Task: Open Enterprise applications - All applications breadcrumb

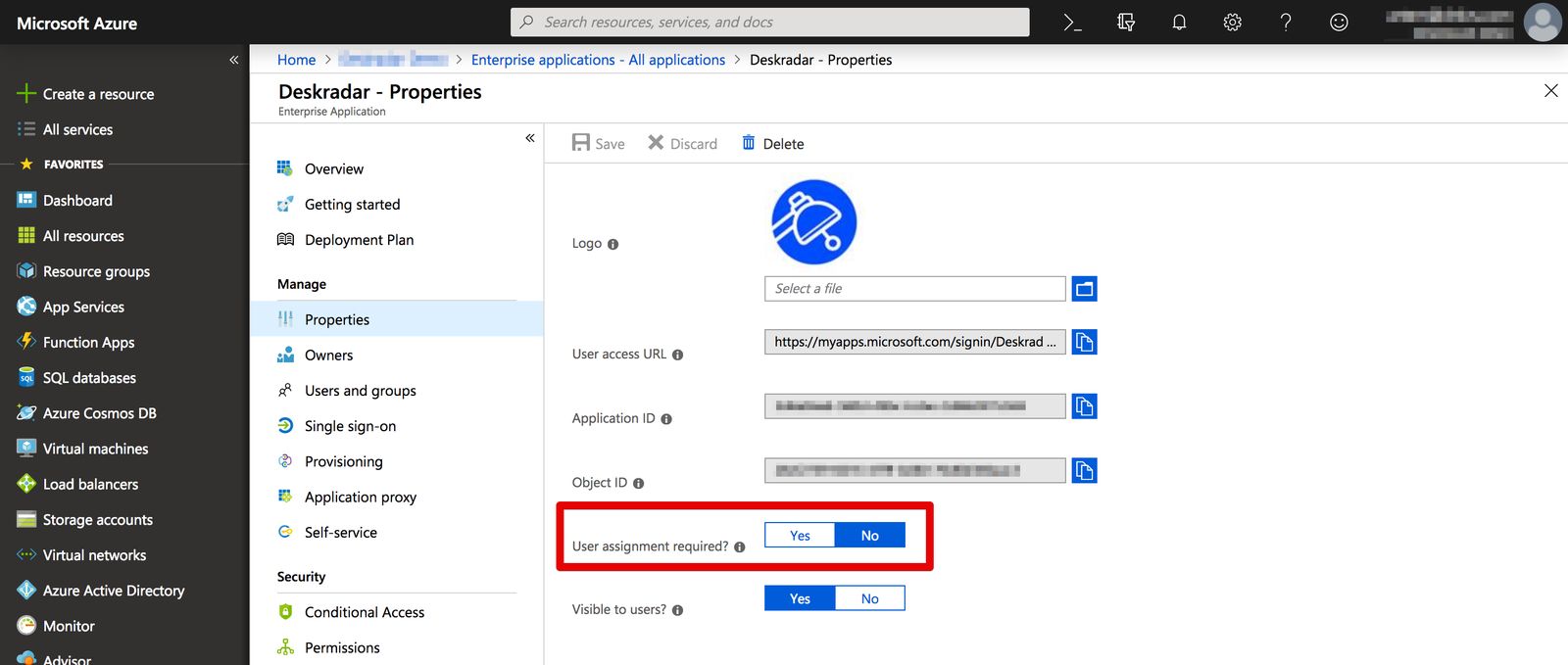Action: [598, 60]
